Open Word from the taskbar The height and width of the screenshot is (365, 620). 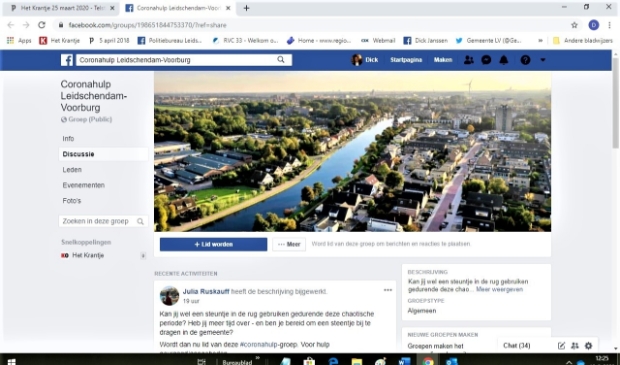(404, 361)
